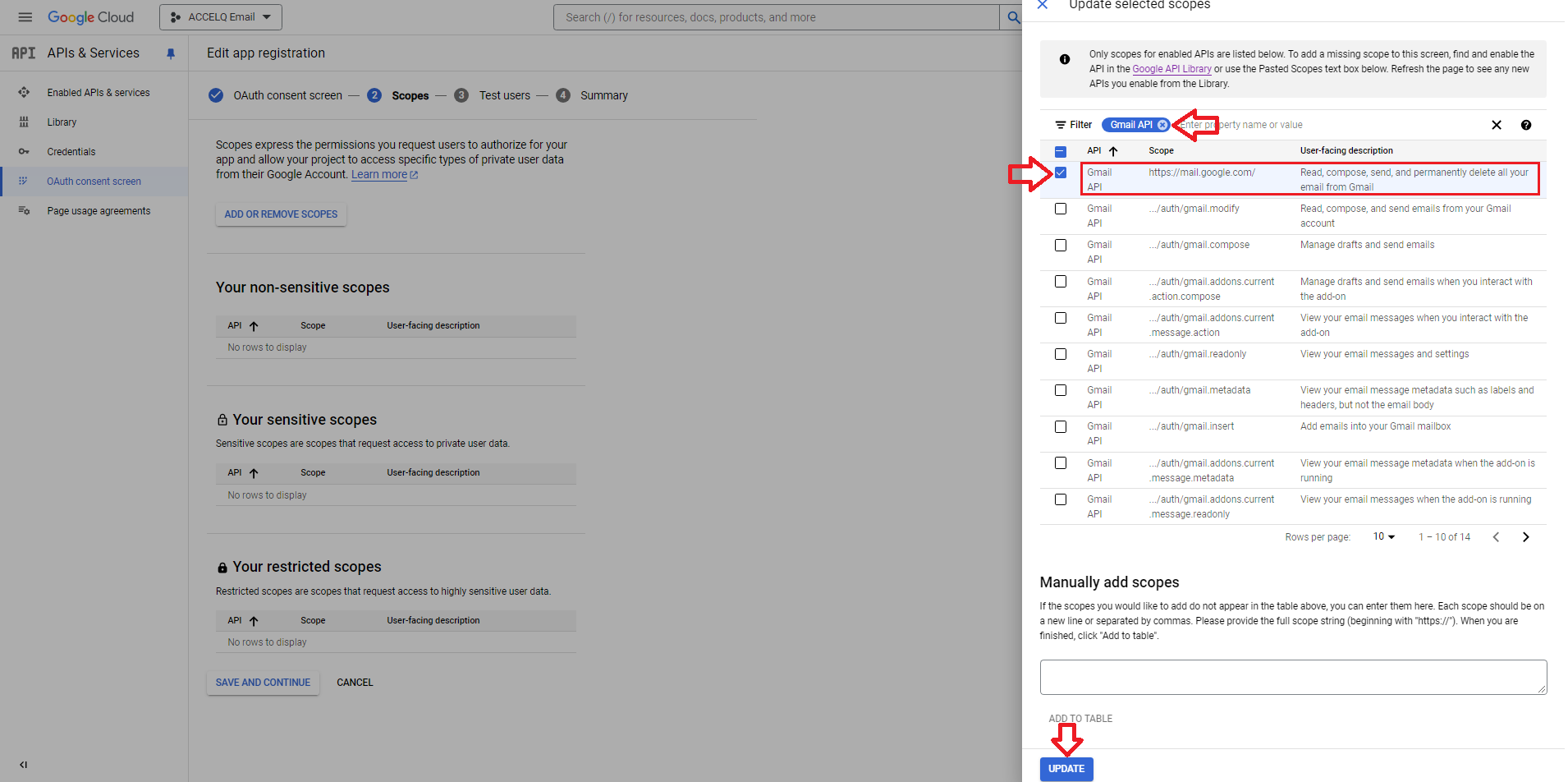The image size is (1568, 782).
Task: Go to Credentials page
Action: [71, 152]
